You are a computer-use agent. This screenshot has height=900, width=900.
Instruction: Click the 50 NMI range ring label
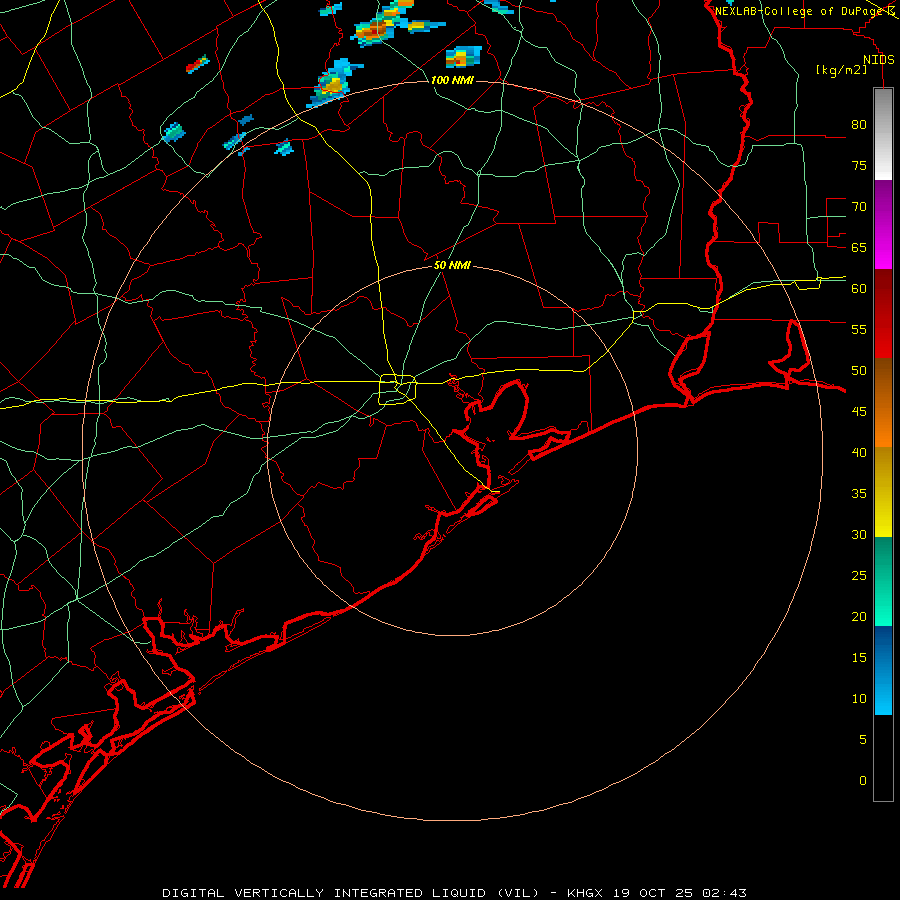click(x=452, y=265)
